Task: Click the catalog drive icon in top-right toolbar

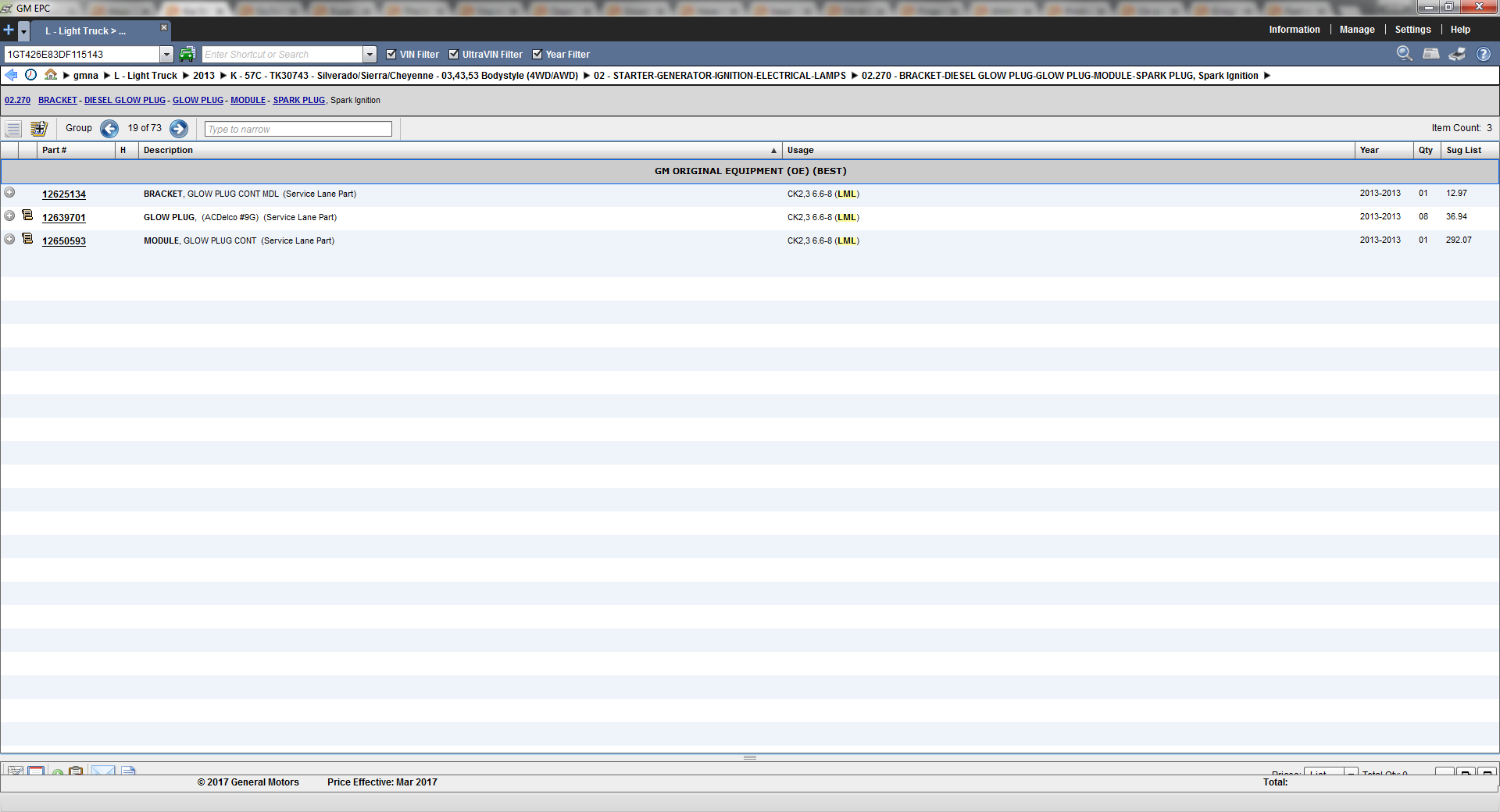Action: pos(1431,53)
